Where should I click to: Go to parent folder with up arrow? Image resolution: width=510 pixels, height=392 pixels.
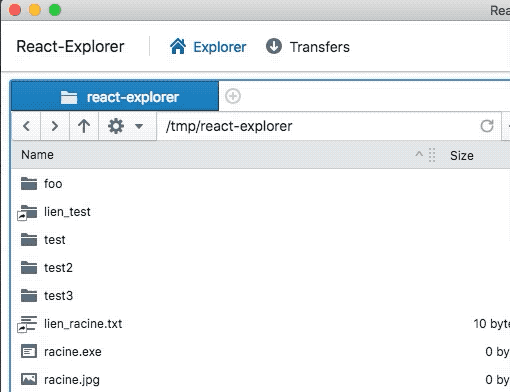coord(84,126)
